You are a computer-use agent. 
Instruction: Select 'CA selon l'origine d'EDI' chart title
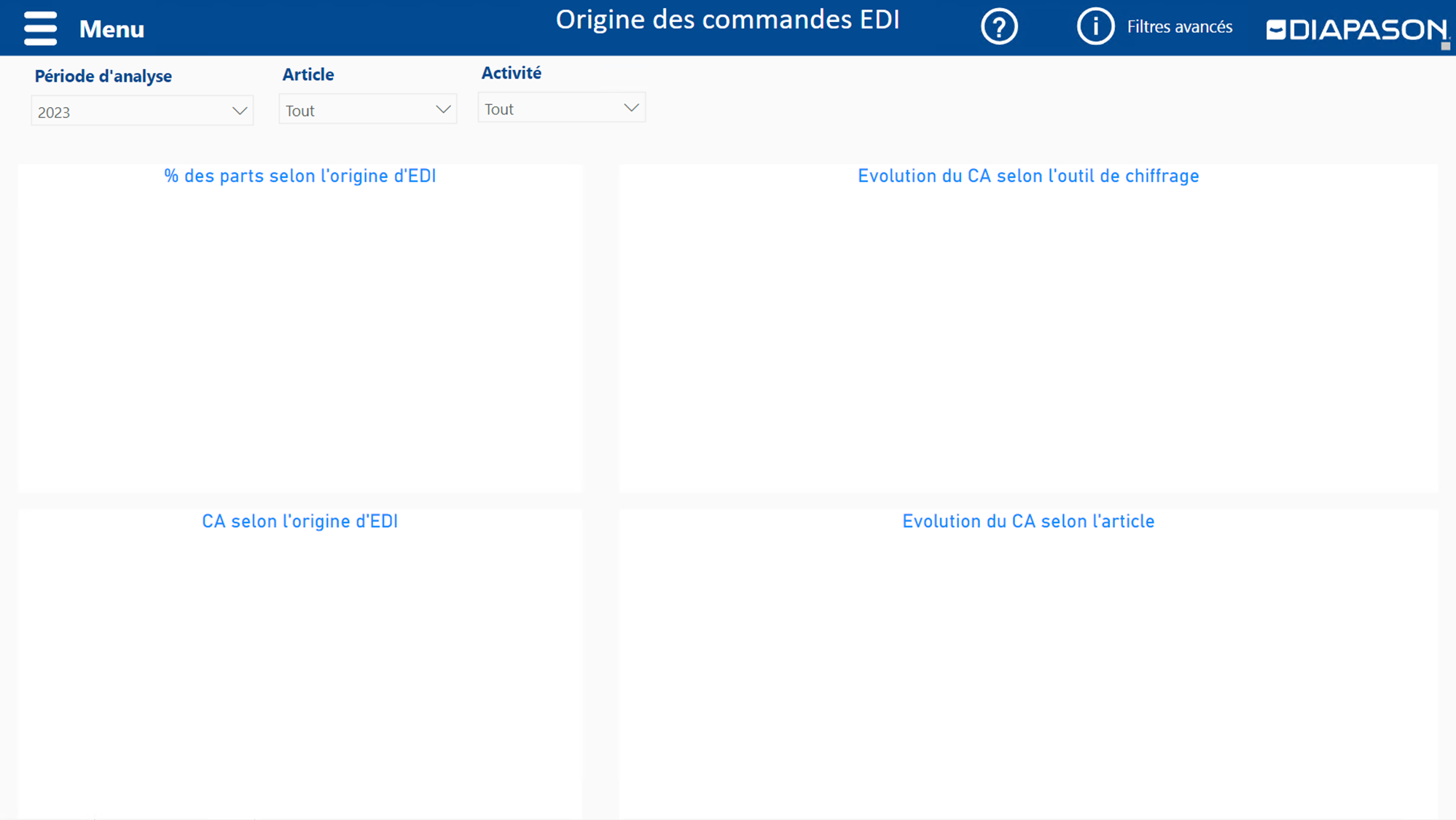pyautogui.click(x=300, y=521)
